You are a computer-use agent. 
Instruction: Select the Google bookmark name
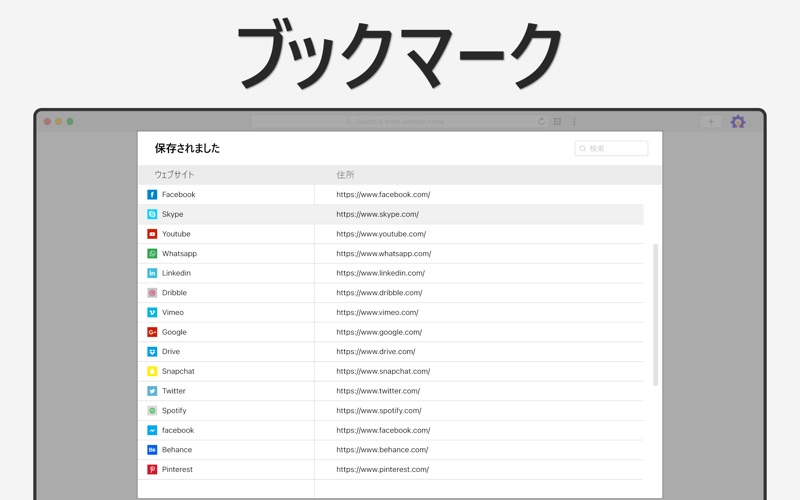click(174, 332)
